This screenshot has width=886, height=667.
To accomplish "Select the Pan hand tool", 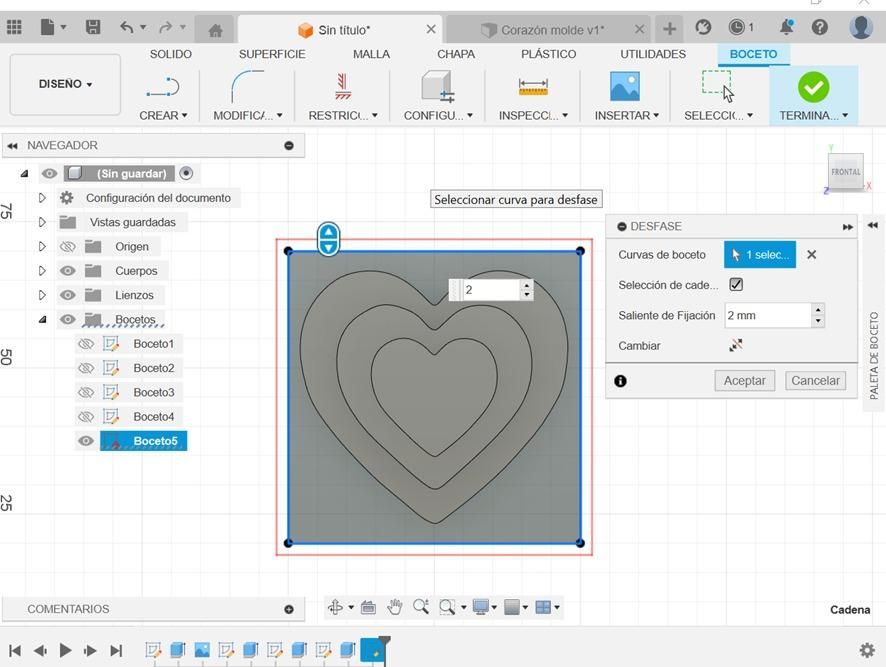I will point(394,607).
